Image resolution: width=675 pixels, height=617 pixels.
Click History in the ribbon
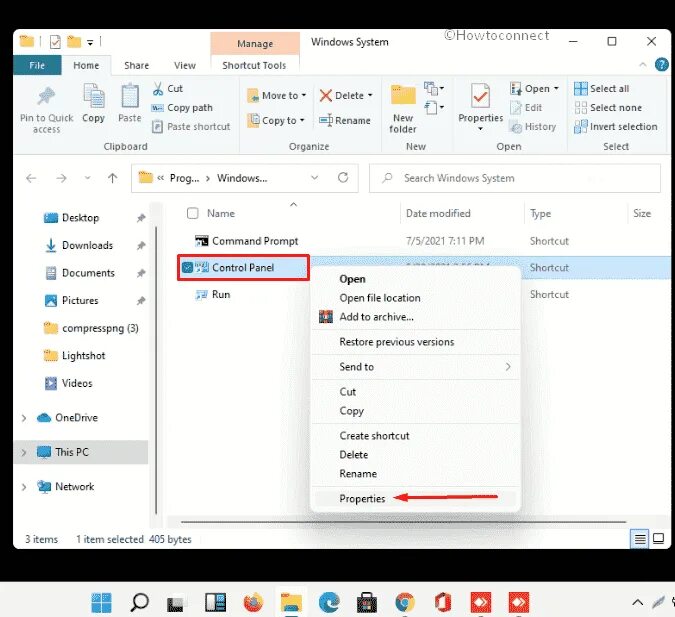pos(533,127)
